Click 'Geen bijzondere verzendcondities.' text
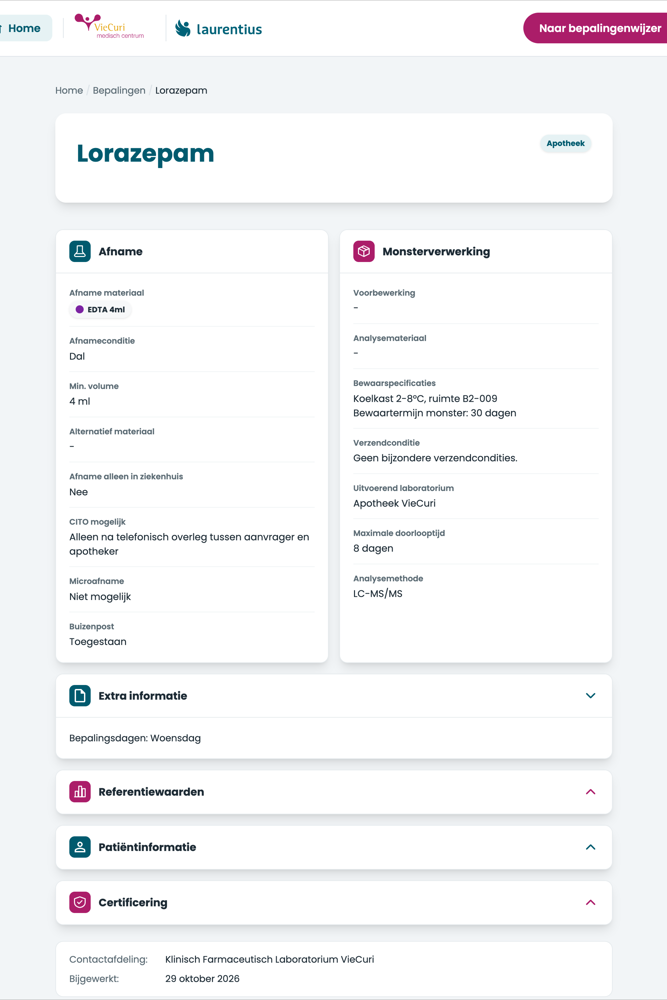This screenshot has height=1000, width=667. click(436, 458)
